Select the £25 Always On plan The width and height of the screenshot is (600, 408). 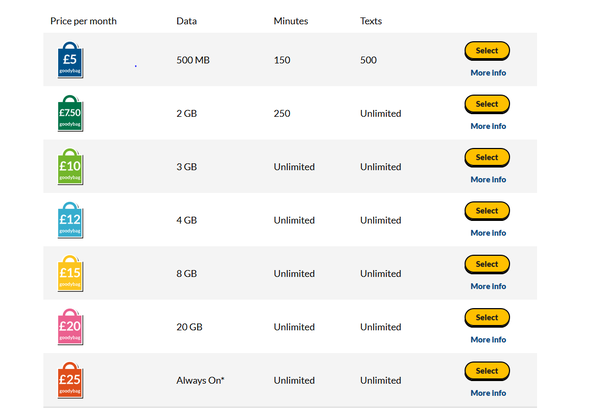coord(487,371)
